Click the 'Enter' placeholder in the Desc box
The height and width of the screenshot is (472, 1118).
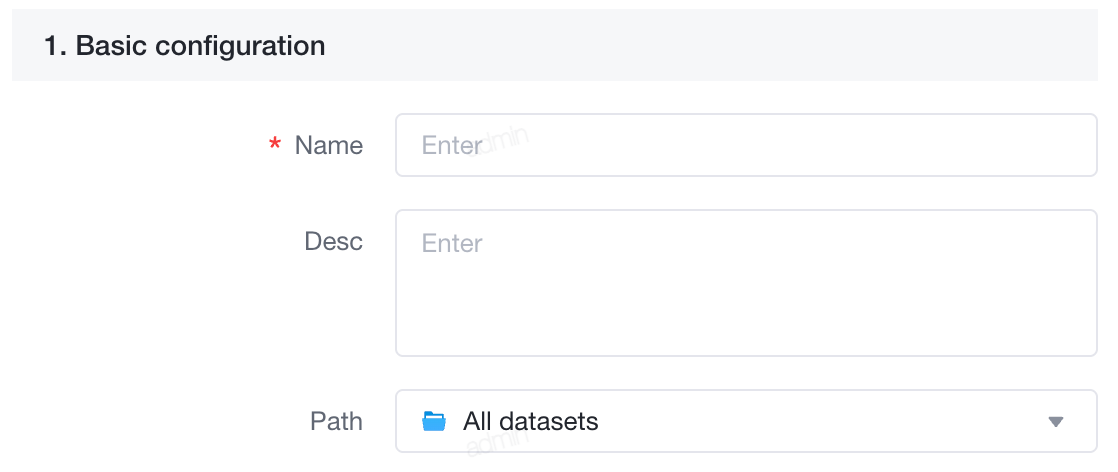coord(452,243)
